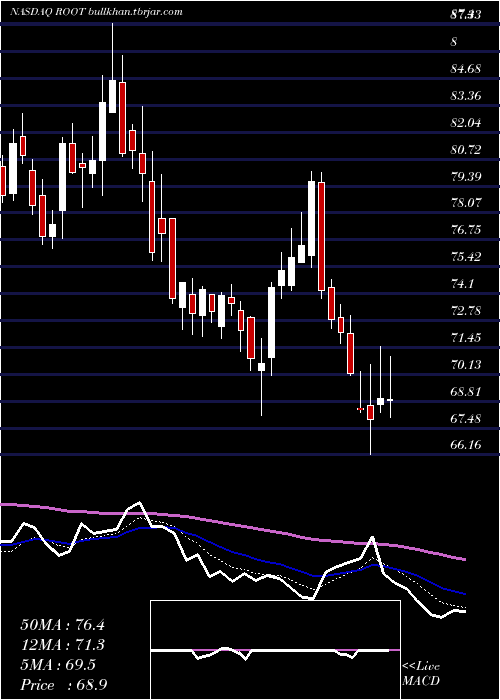Screen dimensions: 500x700
Task: Click the NASDAQ ROOT chart title text
Action: (96, 12)
